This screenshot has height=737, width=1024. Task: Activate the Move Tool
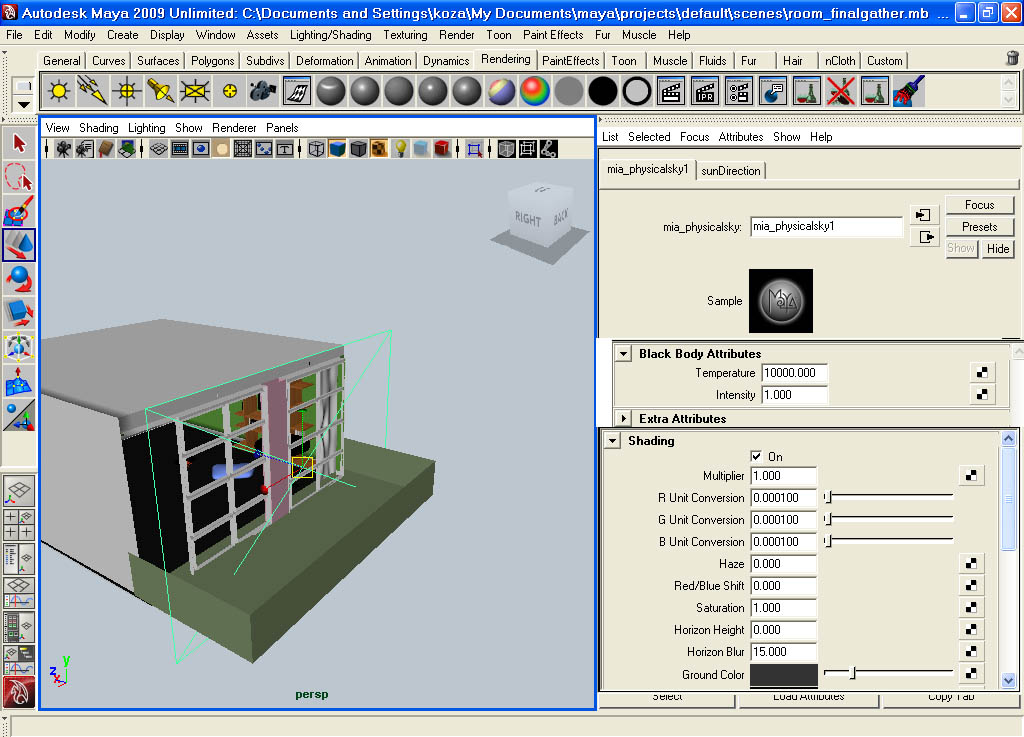pyautogui.click(x=19, y=245)
